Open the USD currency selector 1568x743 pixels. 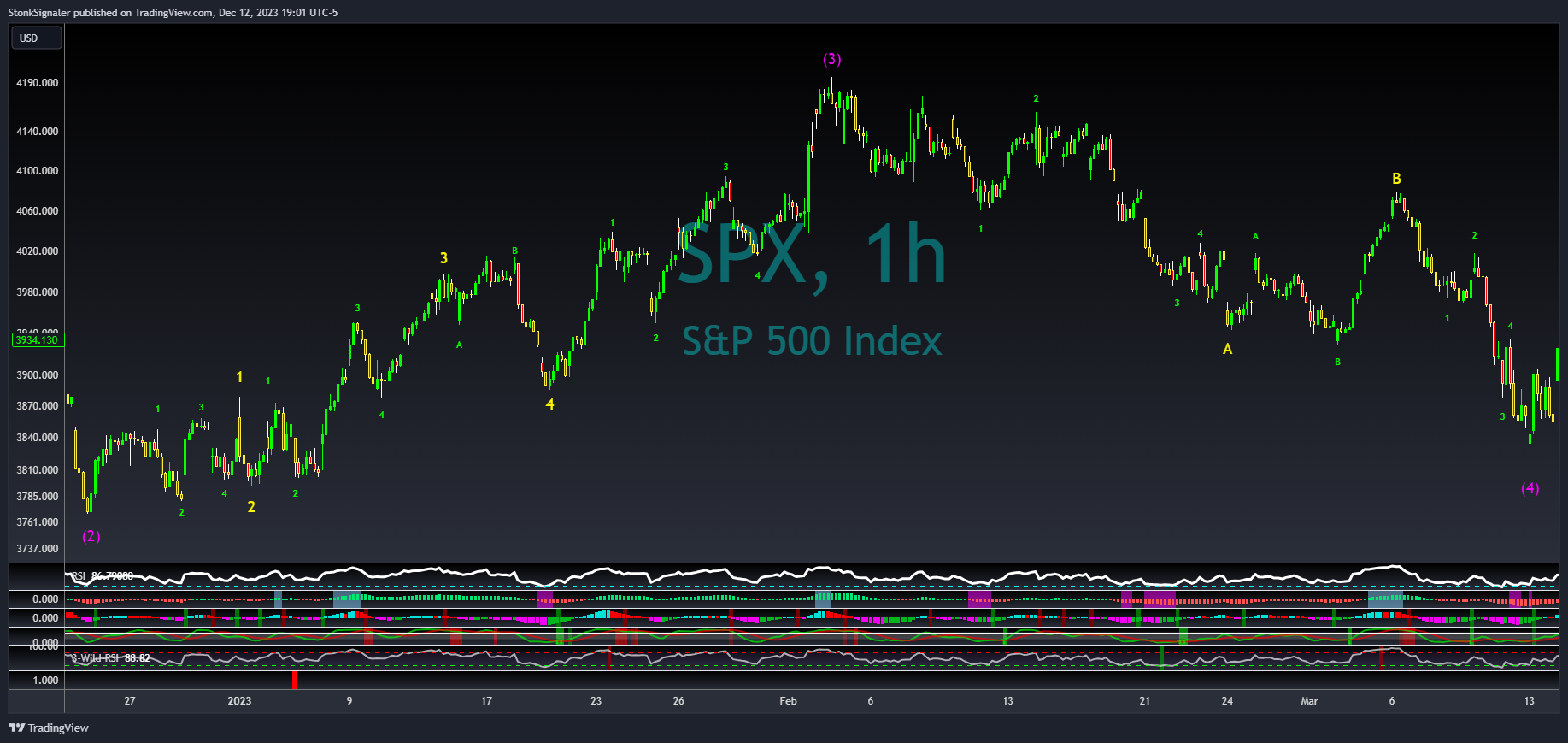[37, 38]
